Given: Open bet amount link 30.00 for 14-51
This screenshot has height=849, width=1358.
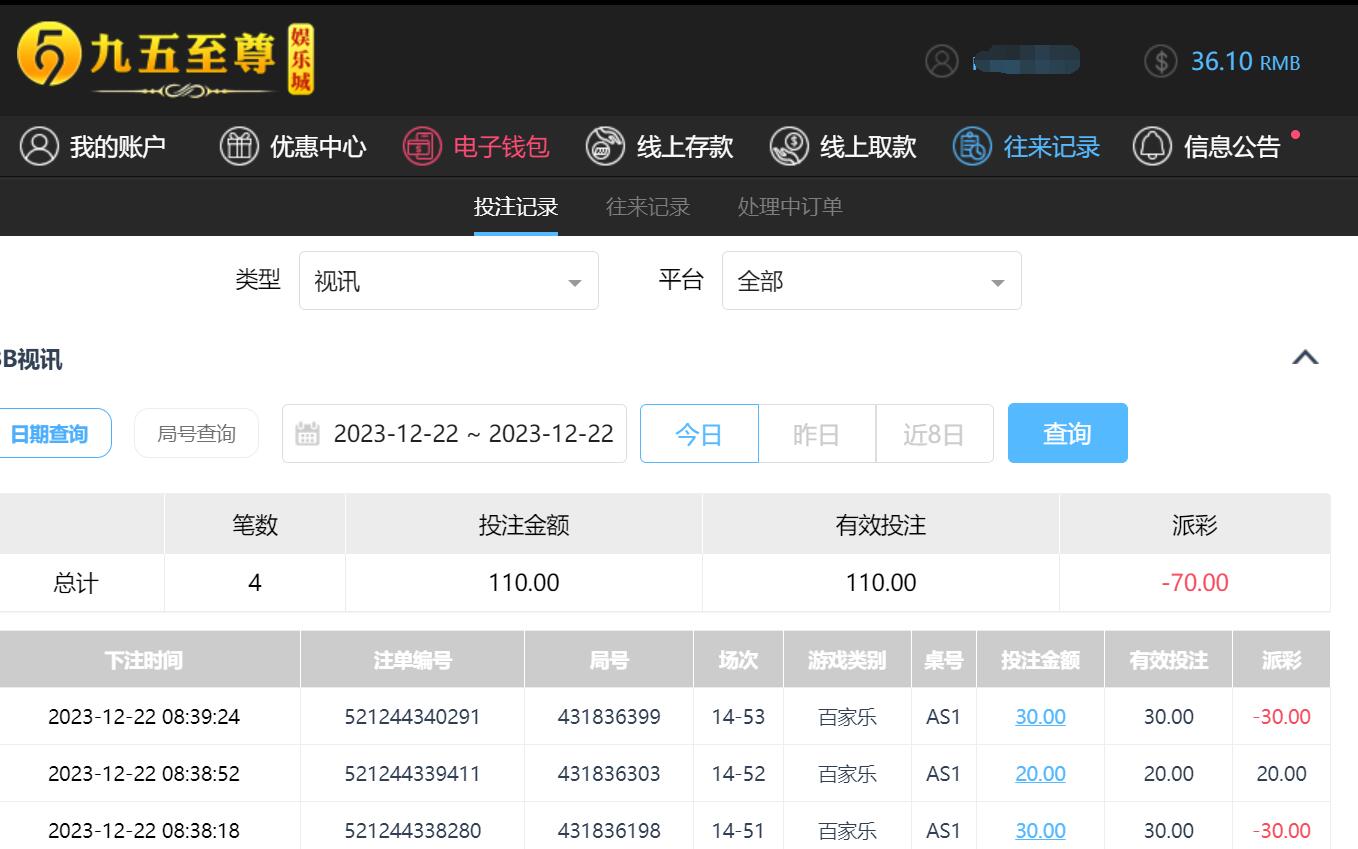Looking at the screenshot, I should (1040, 831).
